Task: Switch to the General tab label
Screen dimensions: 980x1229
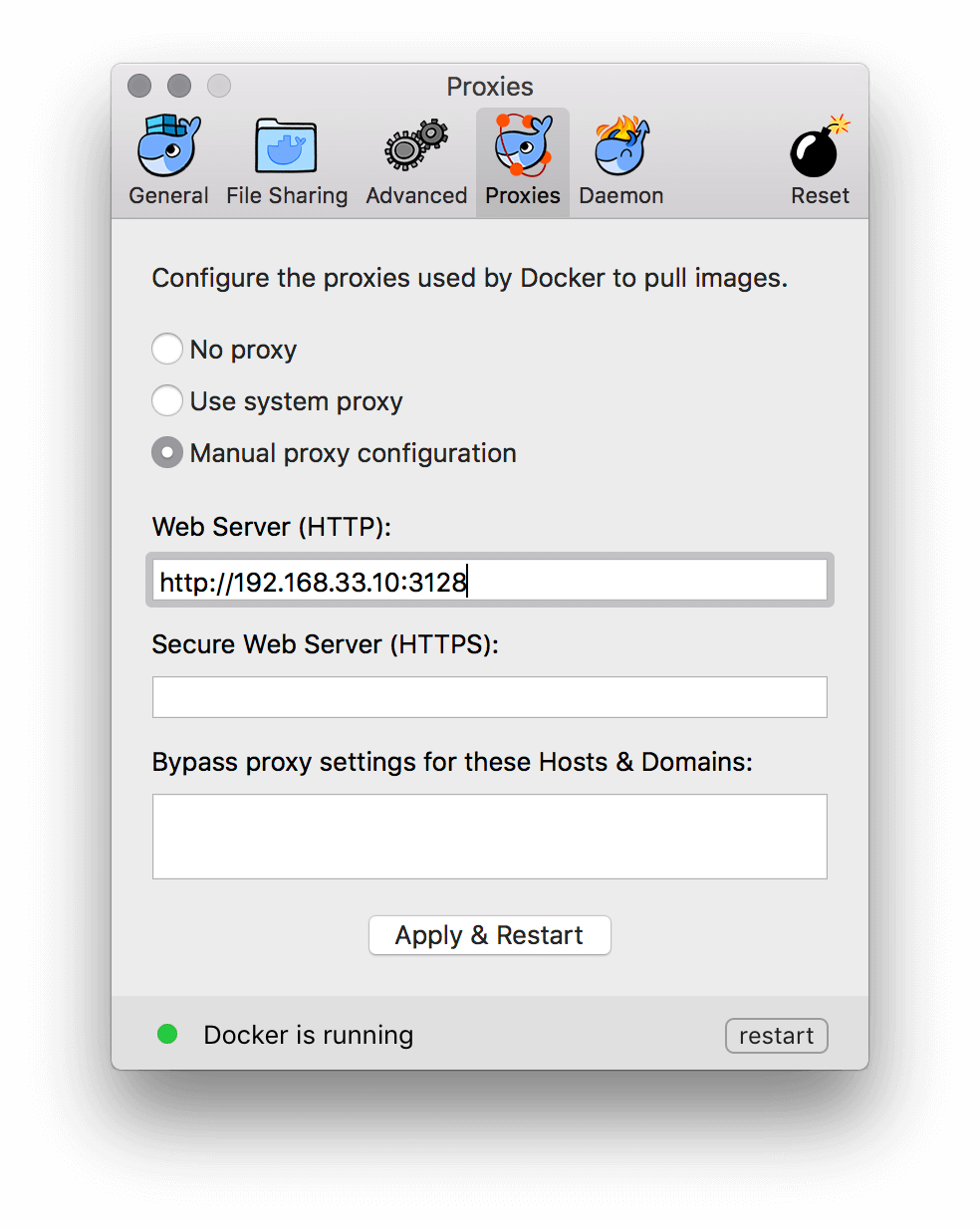Action: pyautogui.click(x=168, y=195)
